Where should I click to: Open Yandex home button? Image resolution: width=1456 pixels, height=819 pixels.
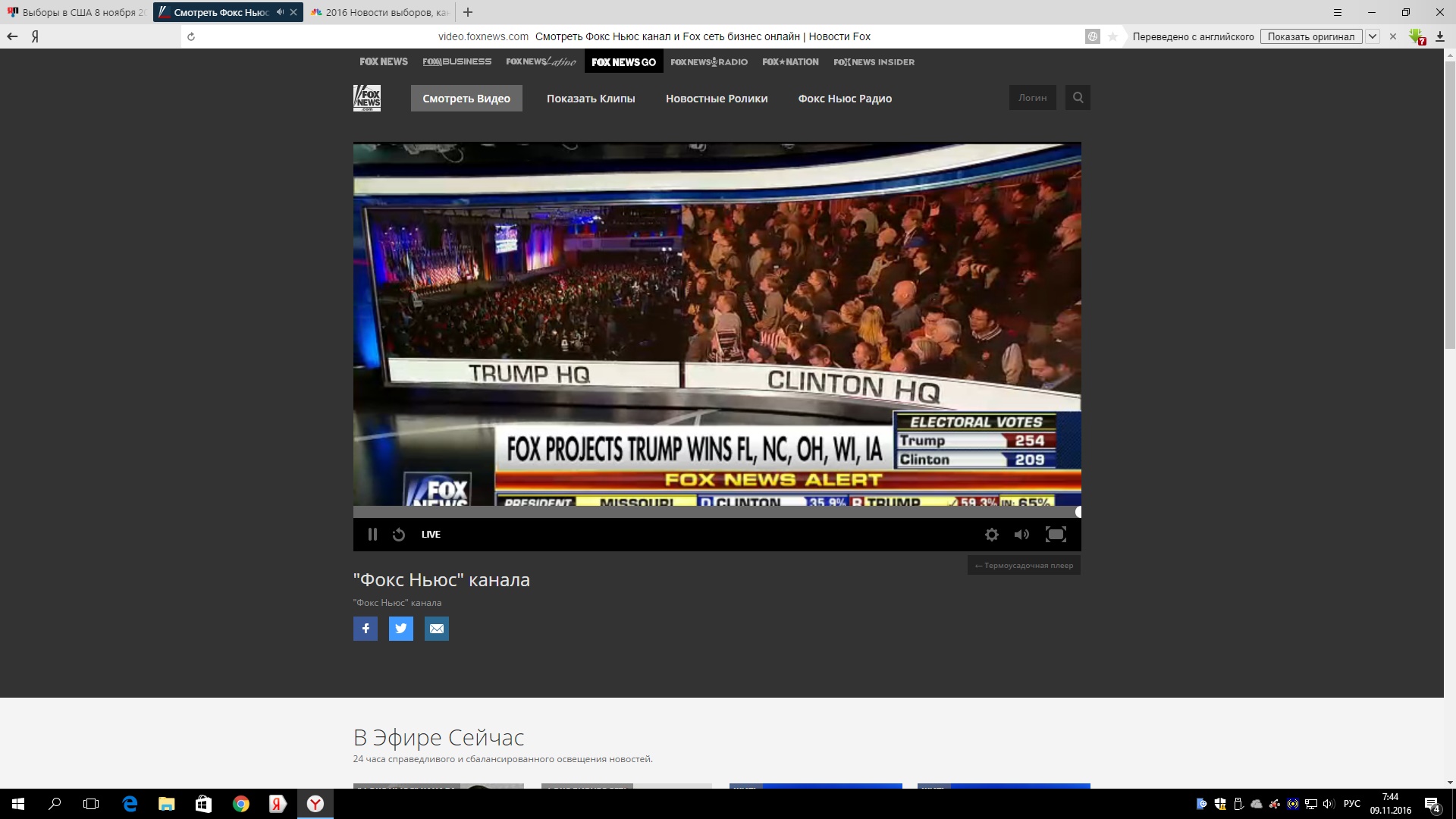click(35, 36)
